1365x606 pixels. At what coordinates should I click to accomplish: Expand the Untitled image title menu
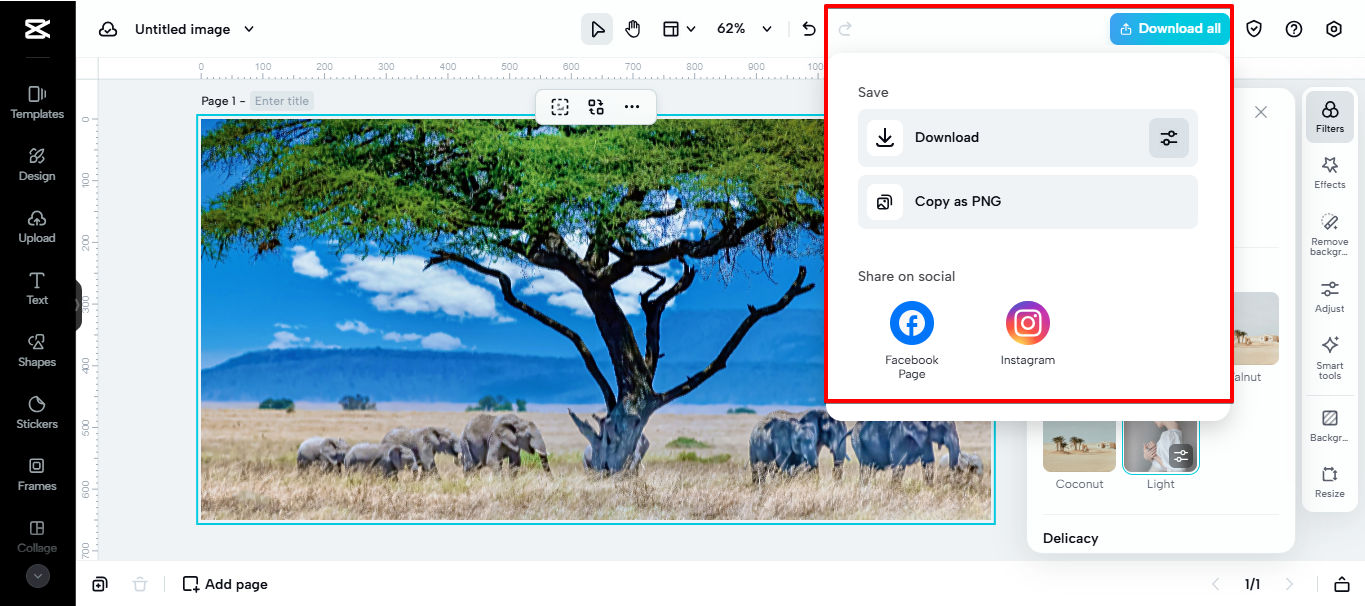click(247, 29)
